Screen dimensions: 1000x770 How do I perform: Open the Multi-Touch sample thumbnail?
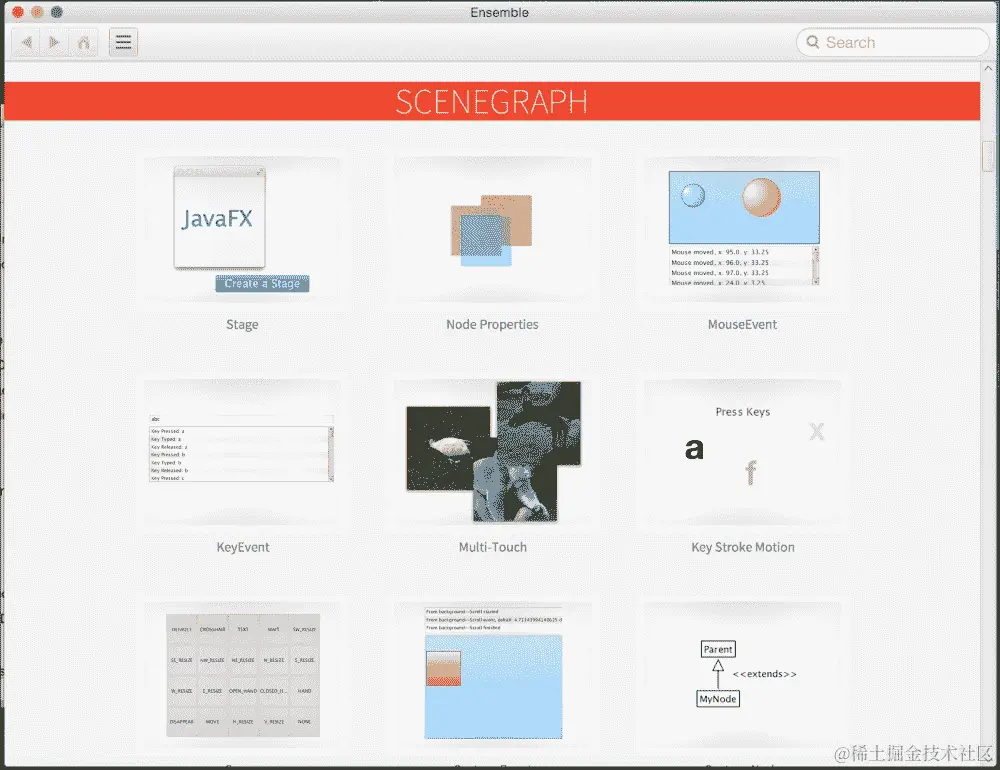tap(492, 451)
